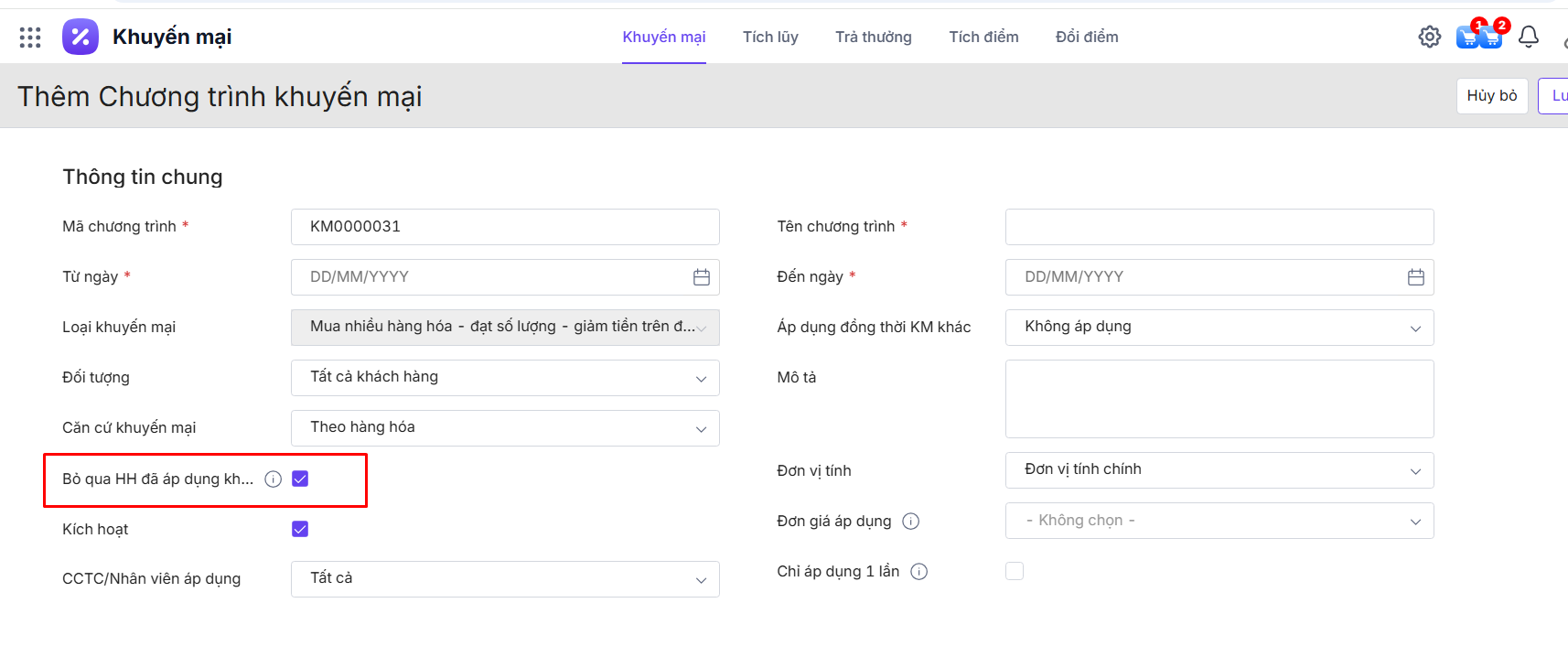This screenshot has height=646, width=1568.
Task: Uncheck the Bỏ qua HH đã áp dụng checkbox
Action: [300, 479]
